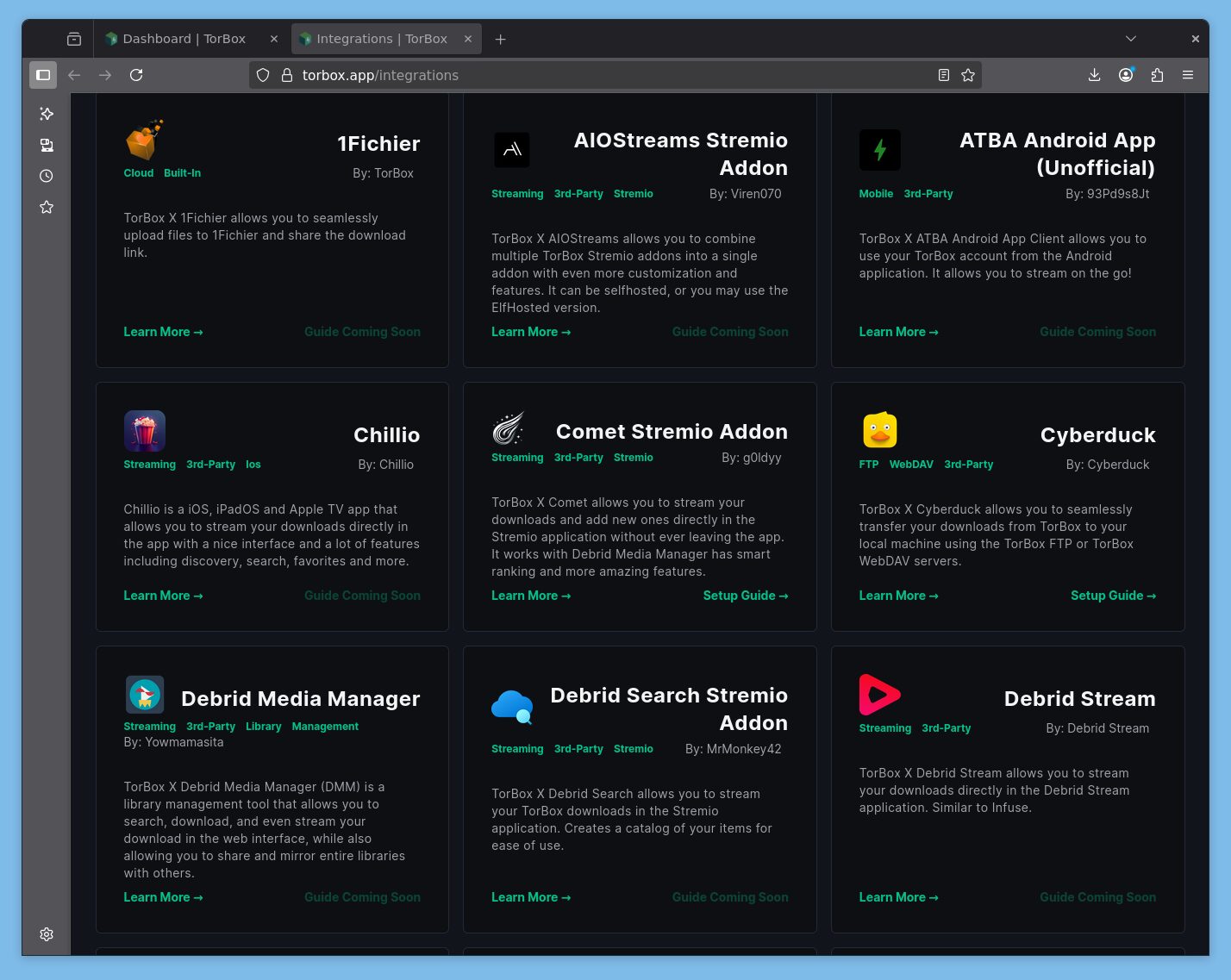Open the history clock in sidebar
1231x980 pixels.
point(47,176)
